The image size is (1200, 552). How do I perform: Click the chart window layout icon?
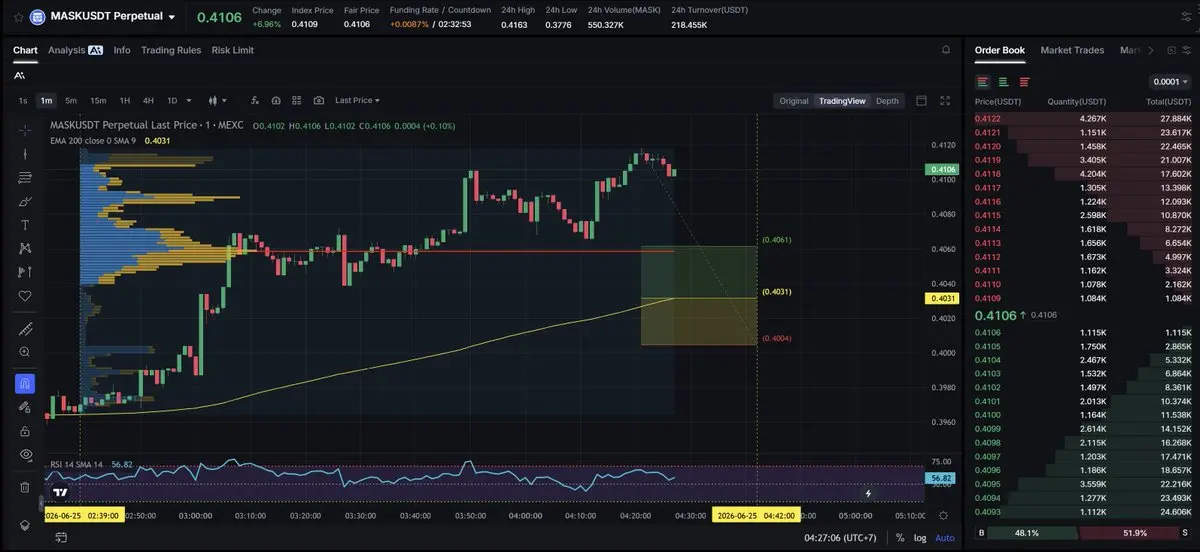point(921,100)
